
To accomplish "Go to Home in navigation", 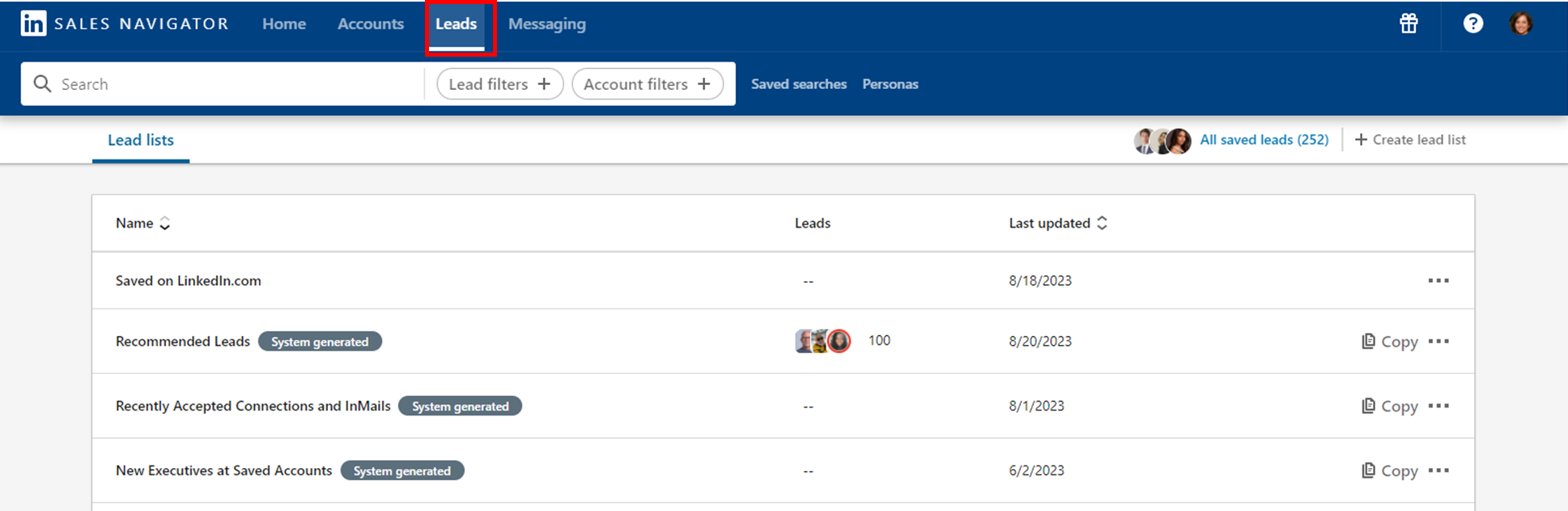I will coord(284,24).
